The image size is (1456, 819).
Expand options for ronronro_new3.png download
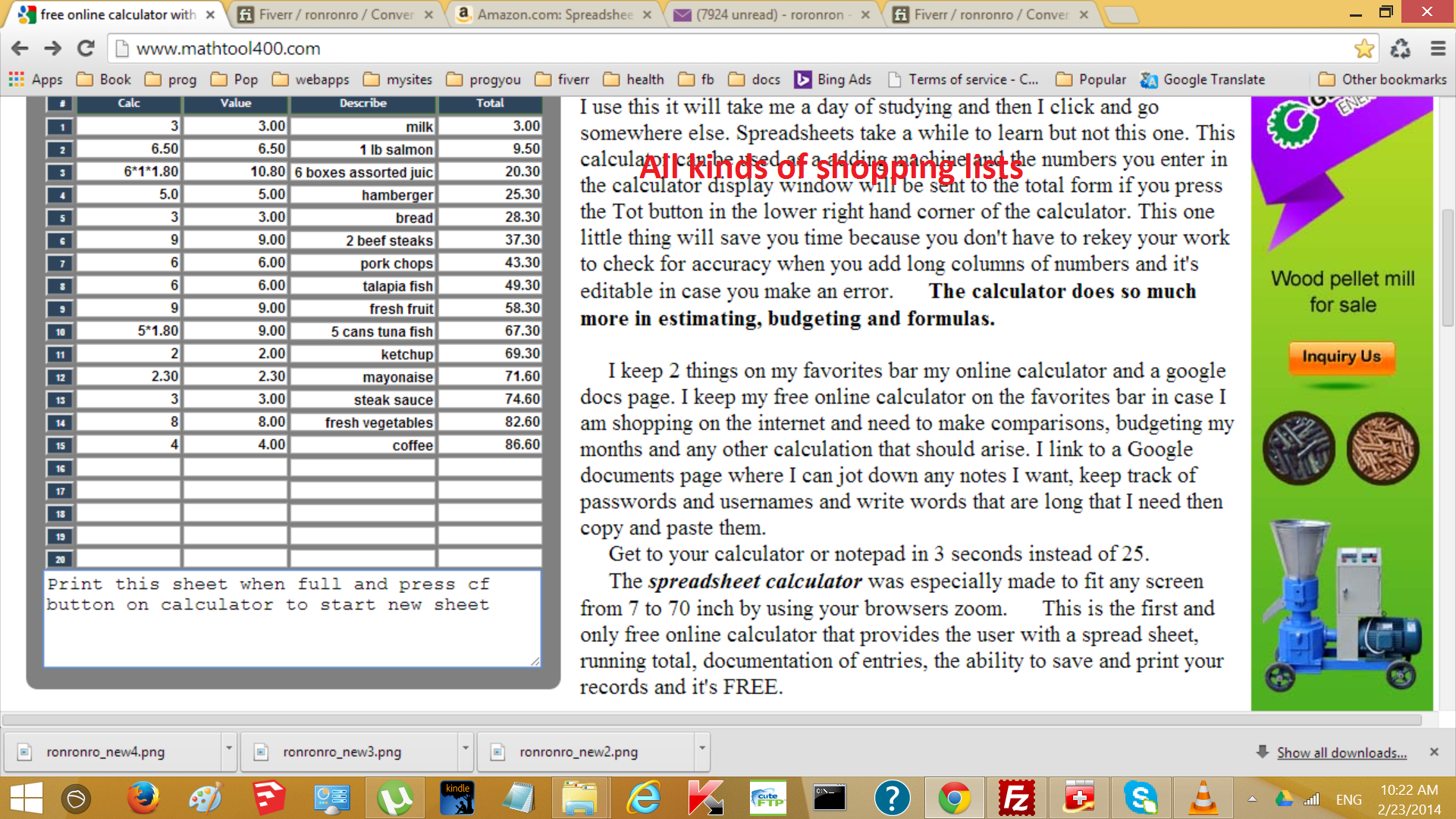[x=465, y=748]
